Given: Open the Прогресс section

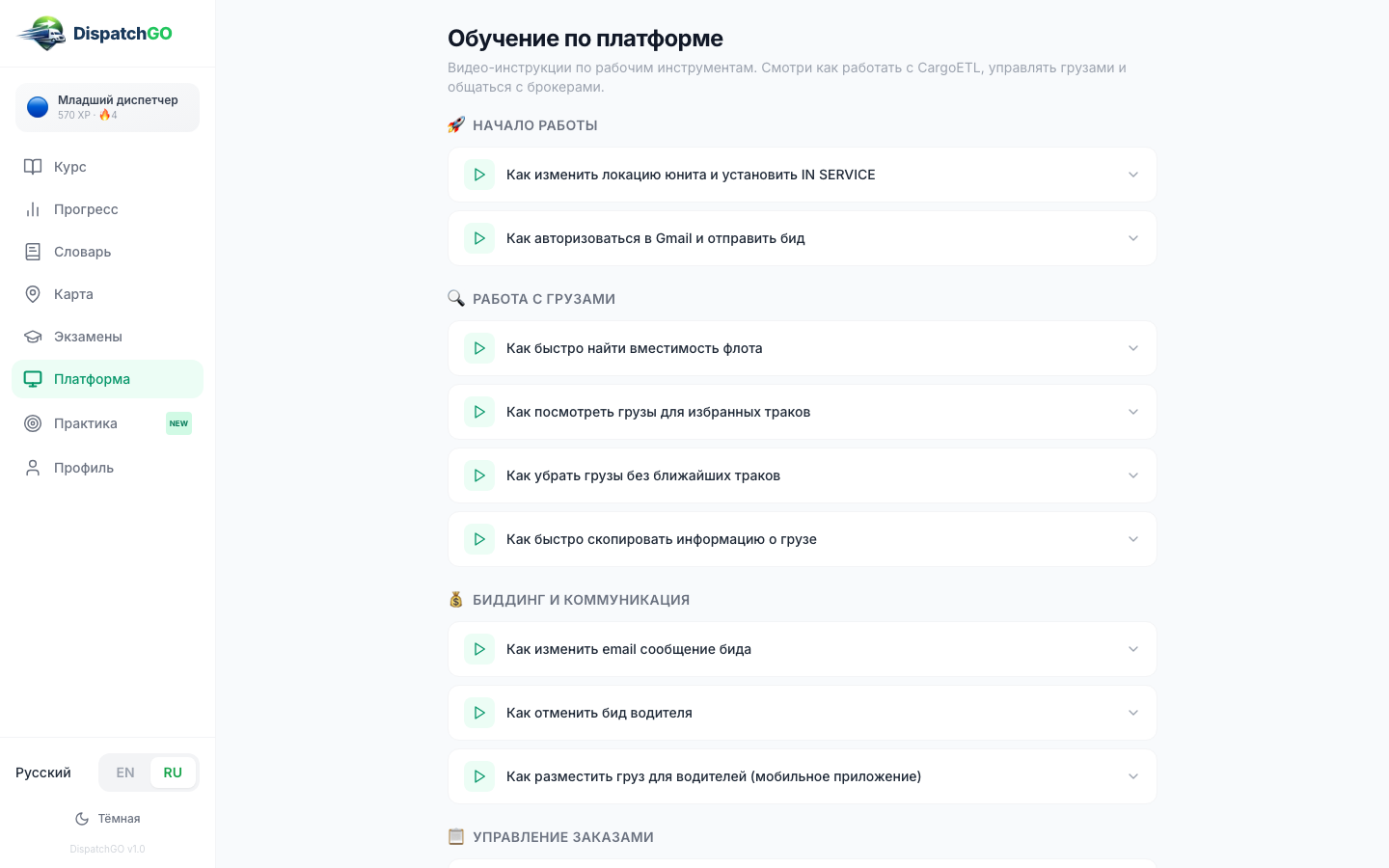Looking at the screenshot, I should [107, 209].
